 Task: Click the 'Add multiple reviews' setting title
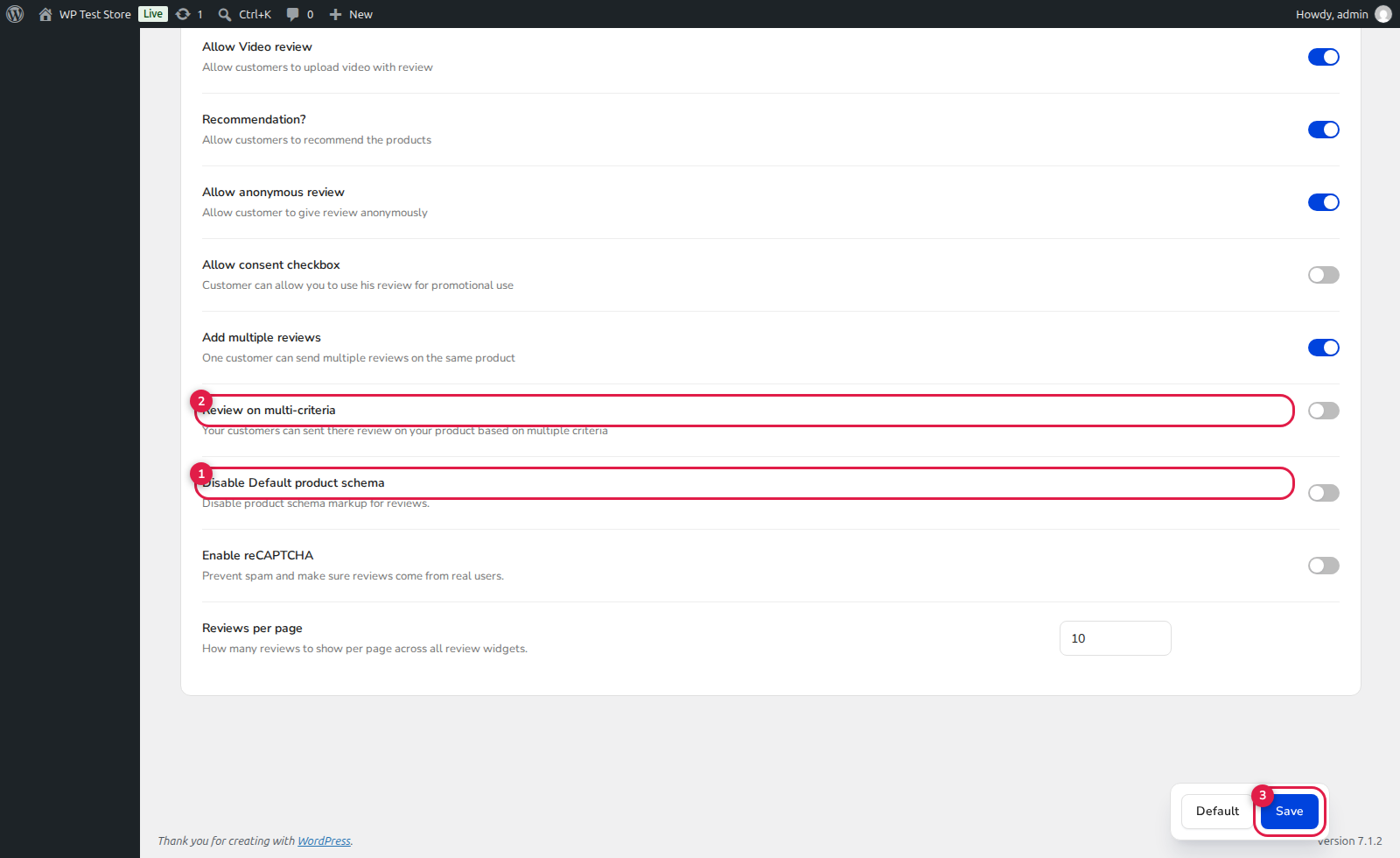(262, 338)
